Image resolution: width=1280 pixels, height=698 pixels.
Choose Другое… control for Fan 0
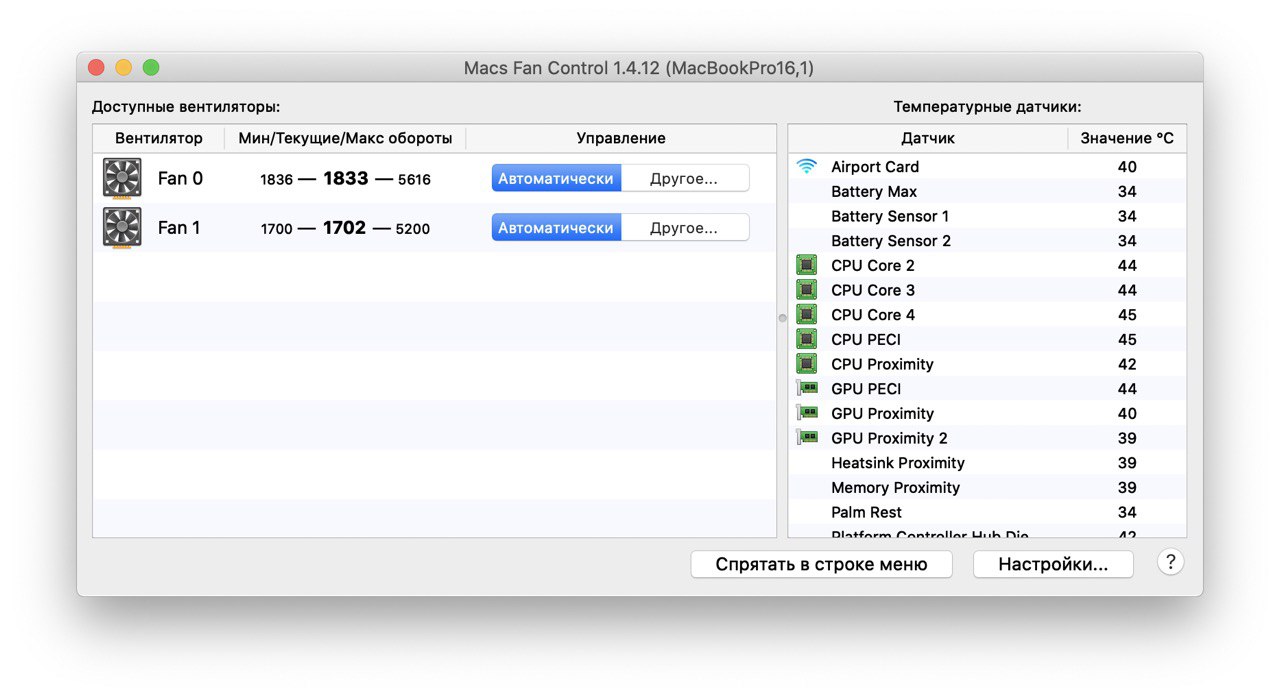click(684, 179)
